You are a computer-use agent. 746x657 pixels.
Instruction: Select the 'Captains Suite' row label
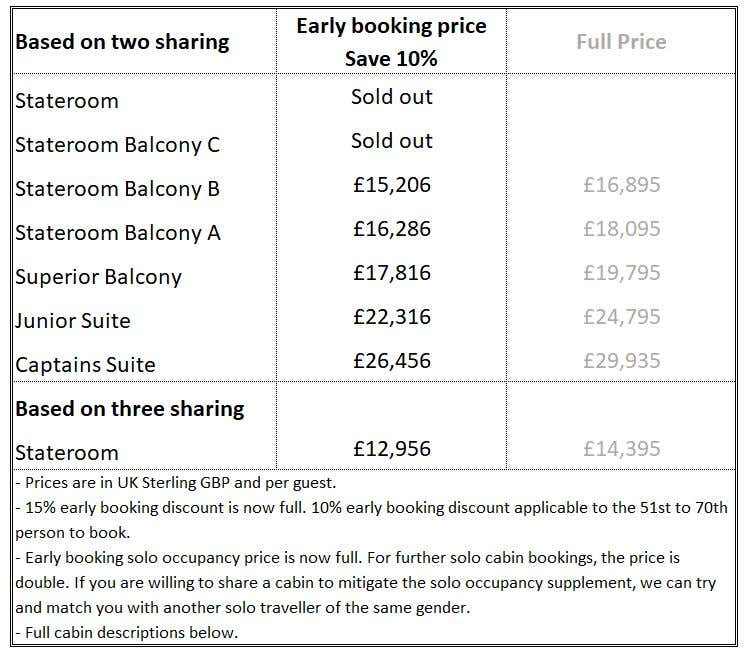tap(85, 365)
